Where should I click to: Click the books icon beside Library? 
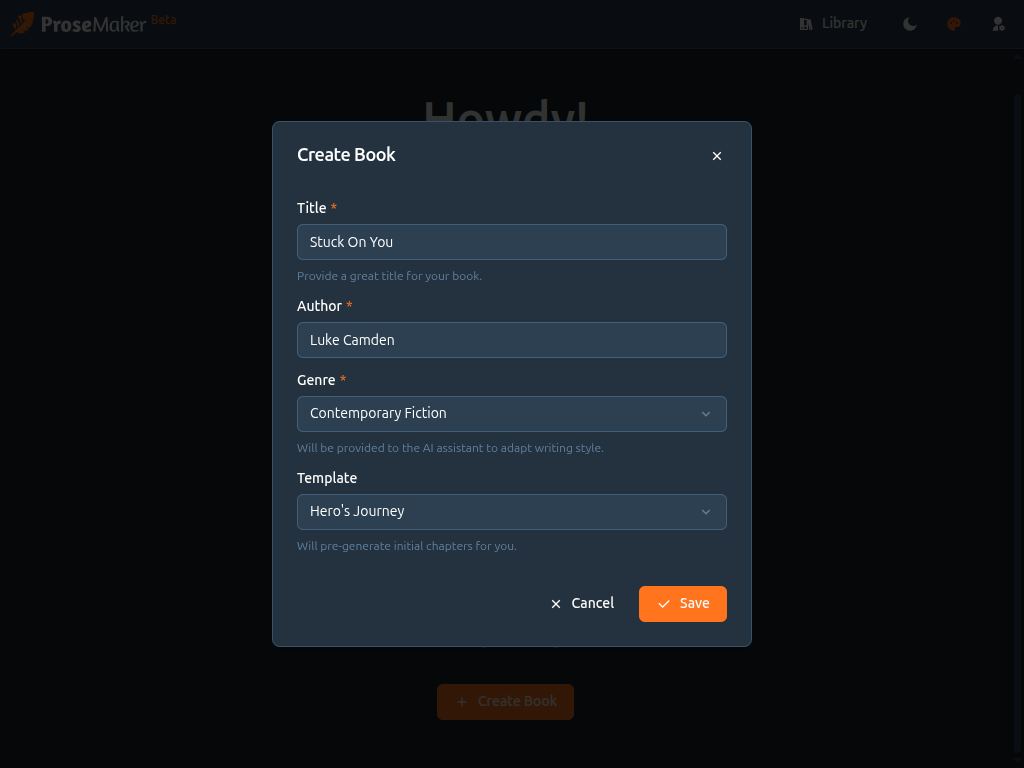(x=806, y=24)
